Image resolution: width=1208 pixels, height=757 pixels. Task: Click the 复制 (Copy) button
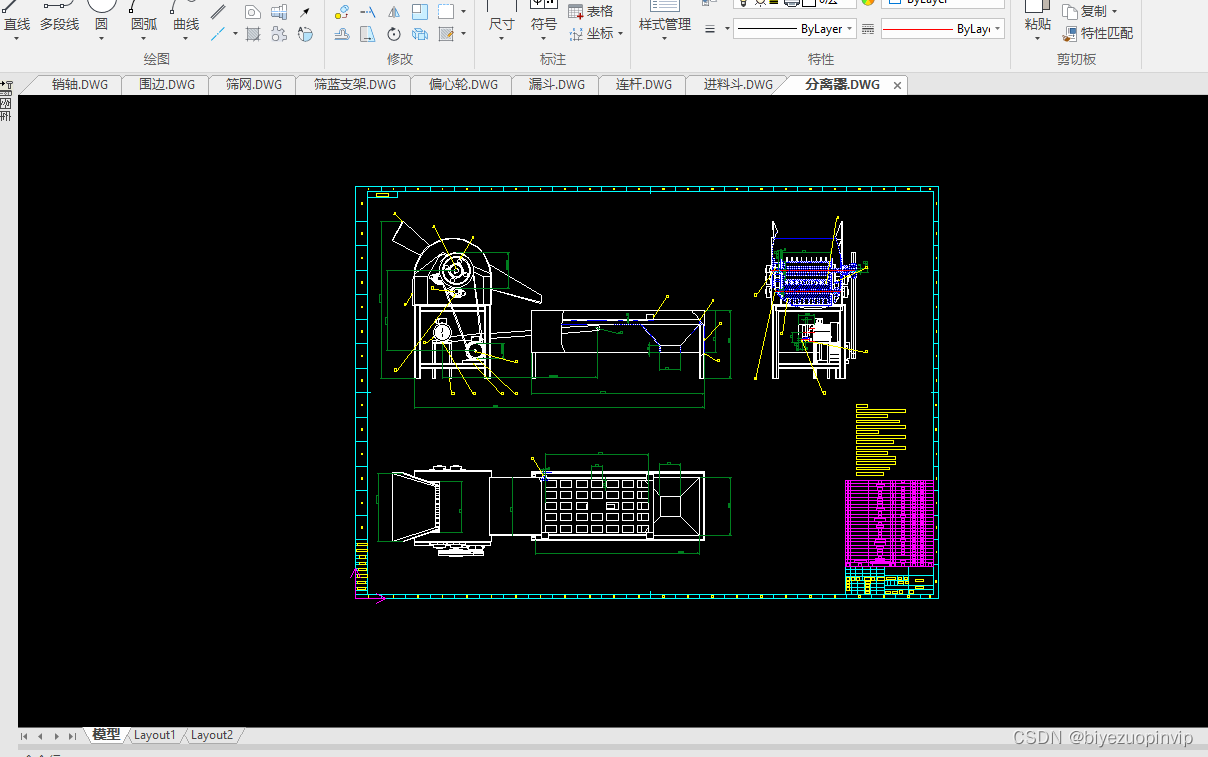point(1086,12)
